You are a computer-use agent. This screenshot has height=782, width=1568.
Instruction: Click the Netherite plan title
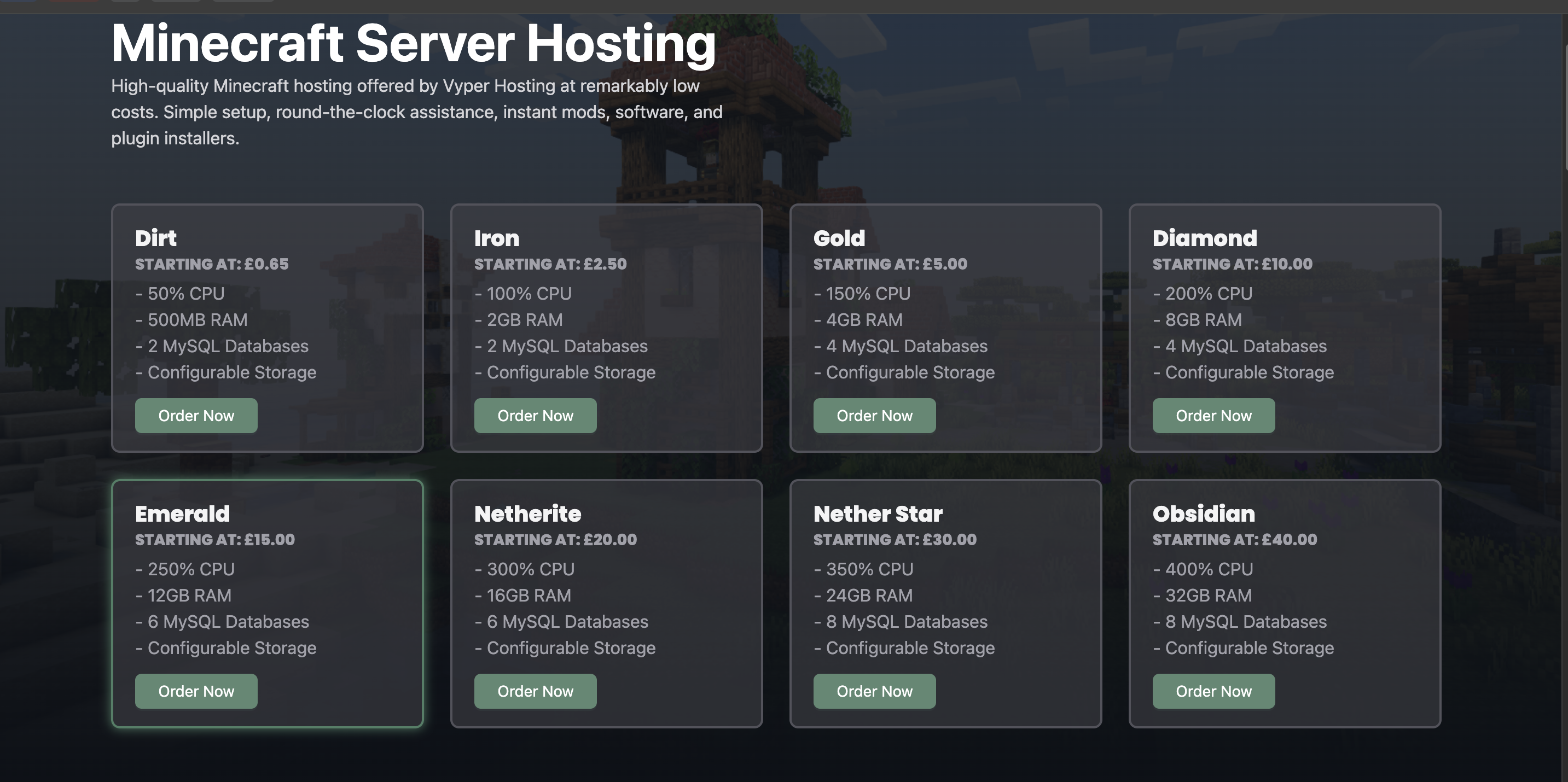point(527,513)
